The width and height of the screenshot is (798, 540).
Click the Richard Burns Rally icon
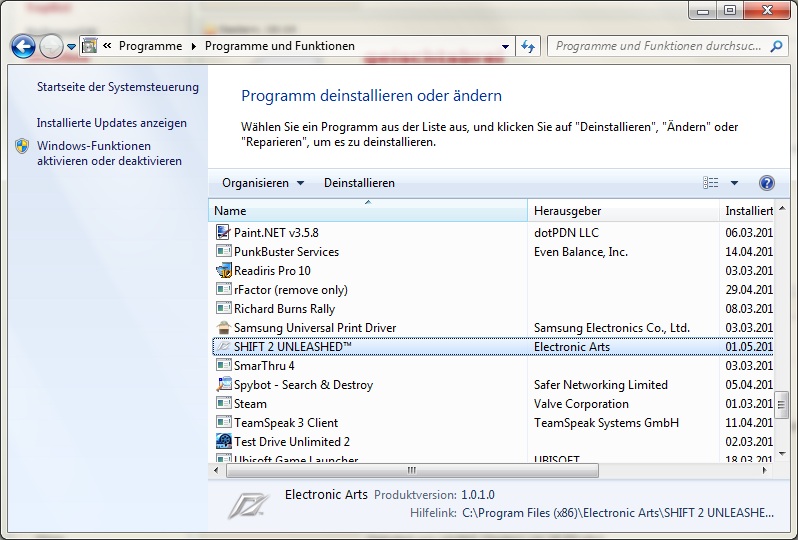(223, 308)
